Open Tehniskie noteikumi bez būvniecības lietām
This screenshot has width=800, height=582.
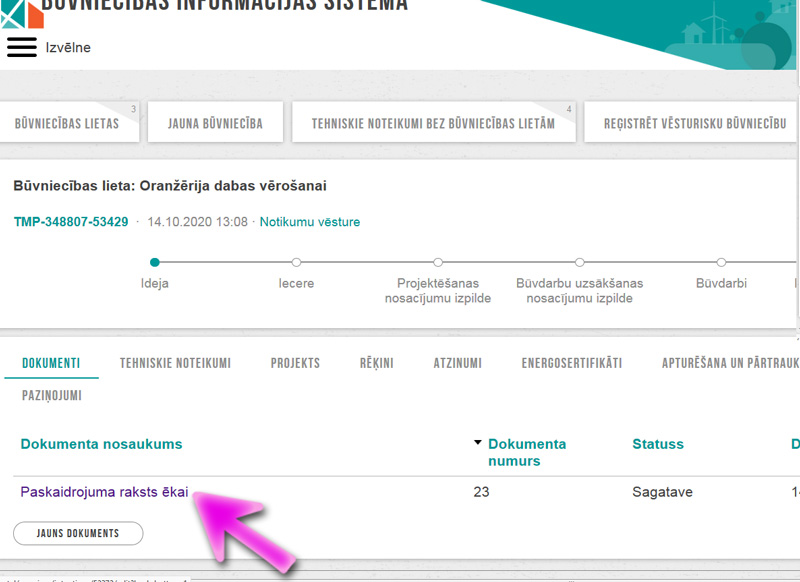point(433,124)
